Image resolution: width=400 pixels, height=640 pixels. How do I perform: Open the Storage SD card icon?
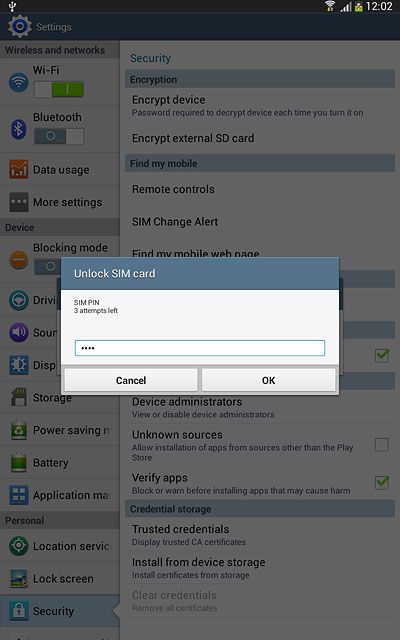tap(19, 397)
